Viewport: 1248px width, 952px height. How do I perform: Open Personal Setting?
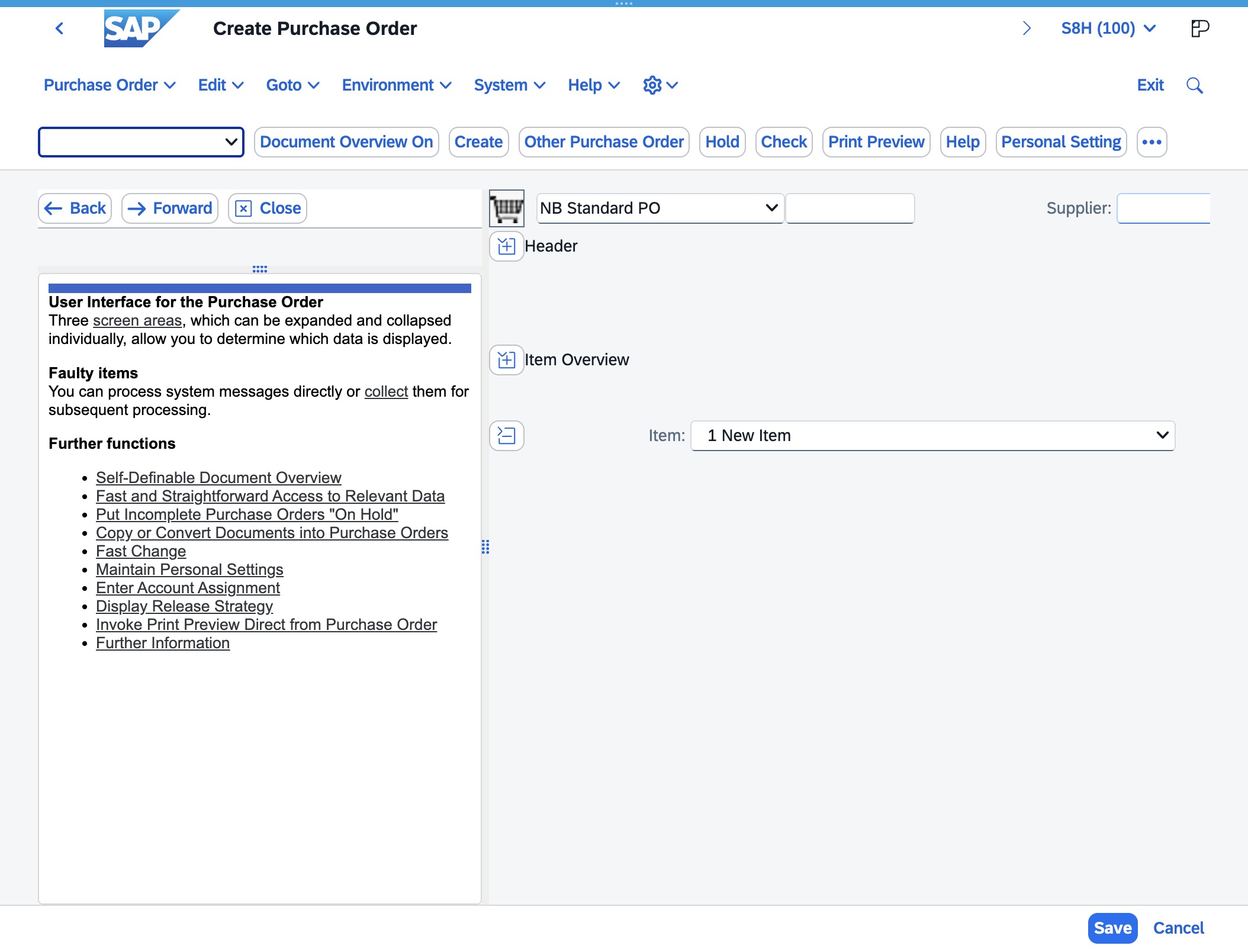point(1061,142)
